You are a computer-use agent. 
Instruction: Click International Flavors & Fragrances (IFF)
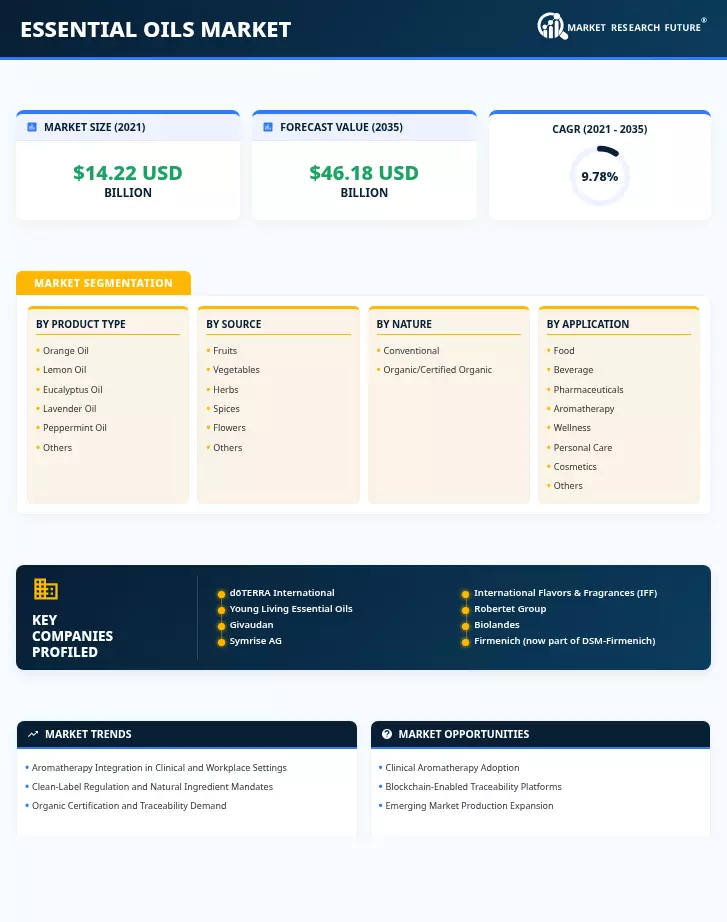click(x=565, y=593)
